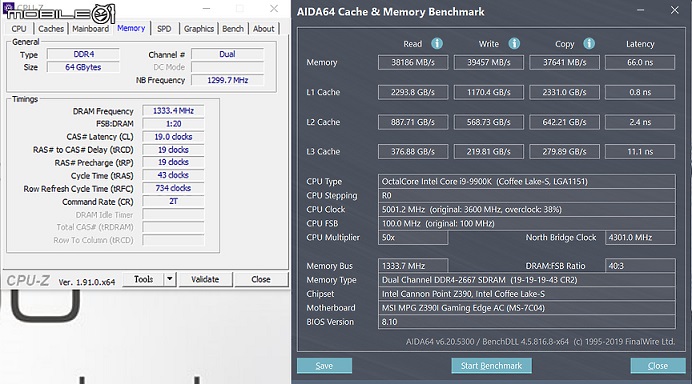Click the CPU-Z Close button
Image resolution: width=692 pixels, height=384 pixels.
[x=261, y=279]
